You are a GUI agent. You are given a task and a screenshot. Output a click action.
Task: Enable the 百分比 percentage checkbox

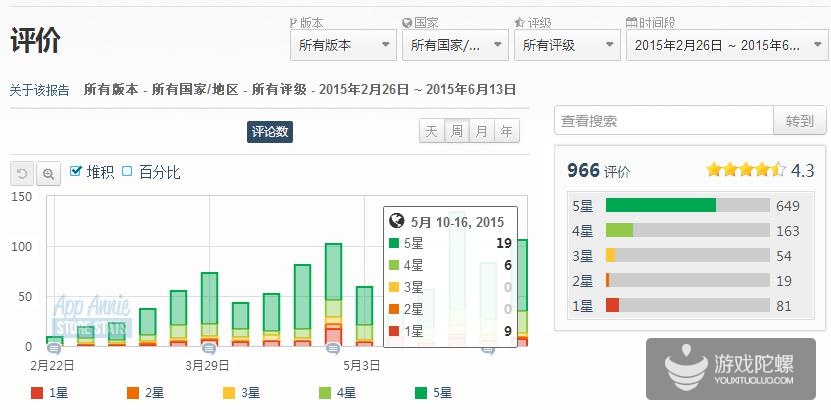pos(127,172)
